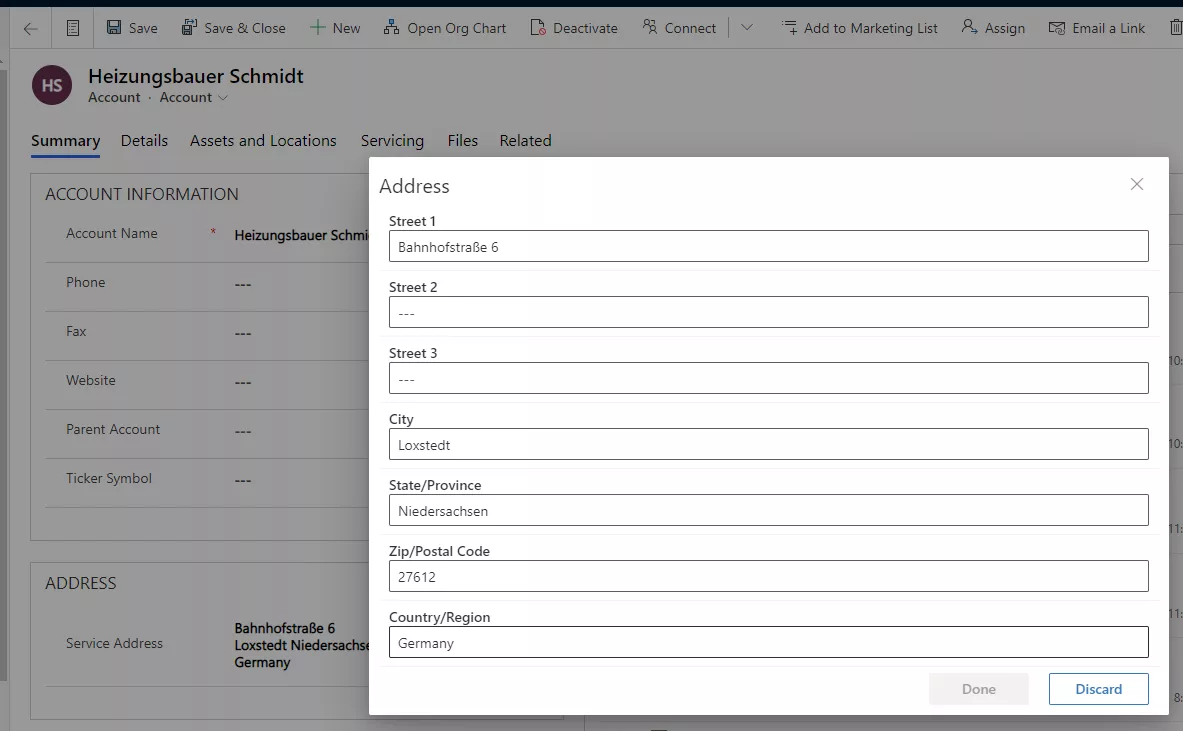Screen dimensions: 1183x731
Task: Open the Servicing tab
Action: pyautogui.click(x=392, y=141)
